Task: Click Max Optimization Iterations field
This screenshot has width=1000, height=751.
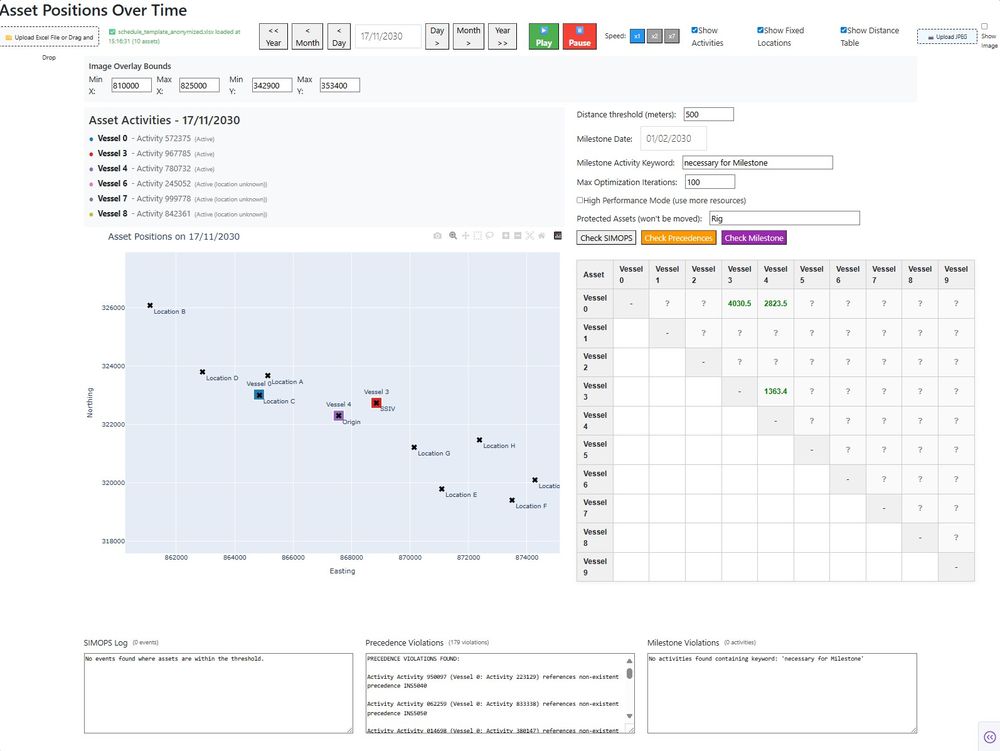Action: (710, 182)
